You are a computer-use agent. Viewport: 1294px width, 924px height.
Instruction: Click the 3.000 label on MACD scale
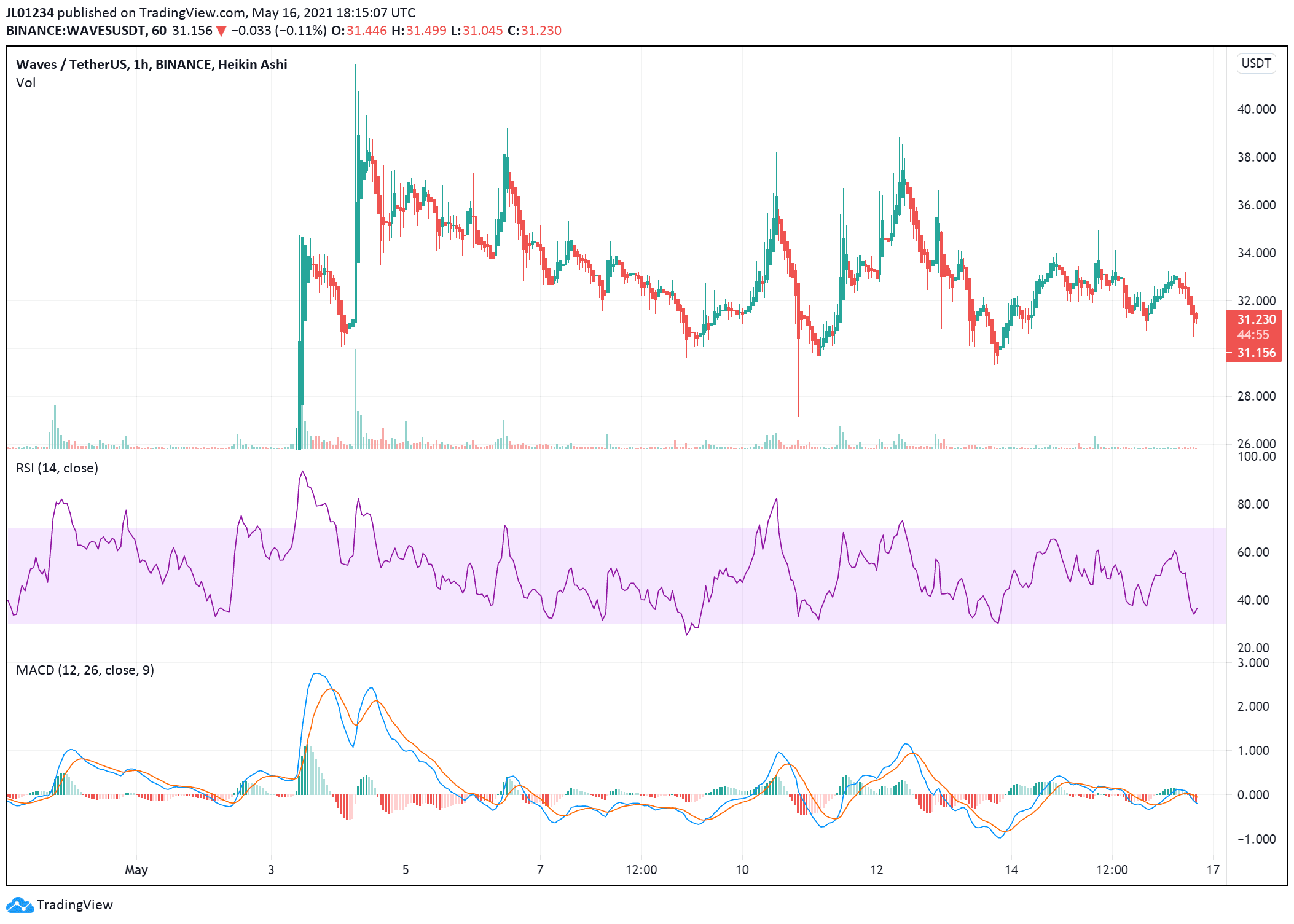click(1253, 663)
